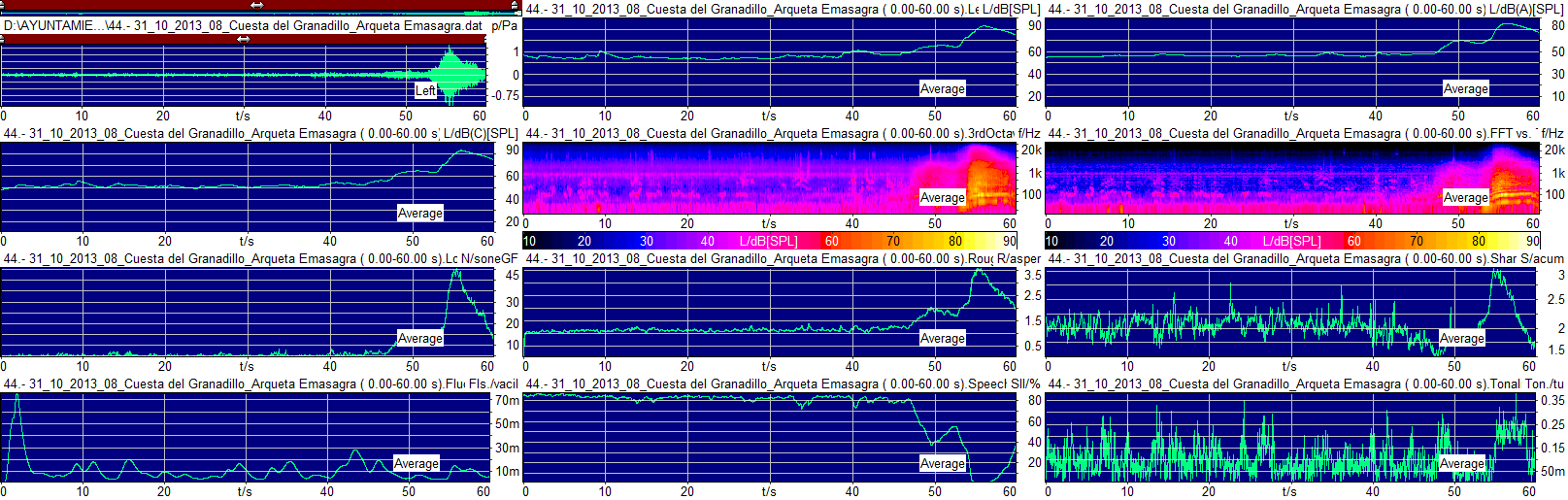This screenshot has width=1568, height=500.
Task: Click the left edge marker of the top overview bar
Action: click(x=3, y=5)
